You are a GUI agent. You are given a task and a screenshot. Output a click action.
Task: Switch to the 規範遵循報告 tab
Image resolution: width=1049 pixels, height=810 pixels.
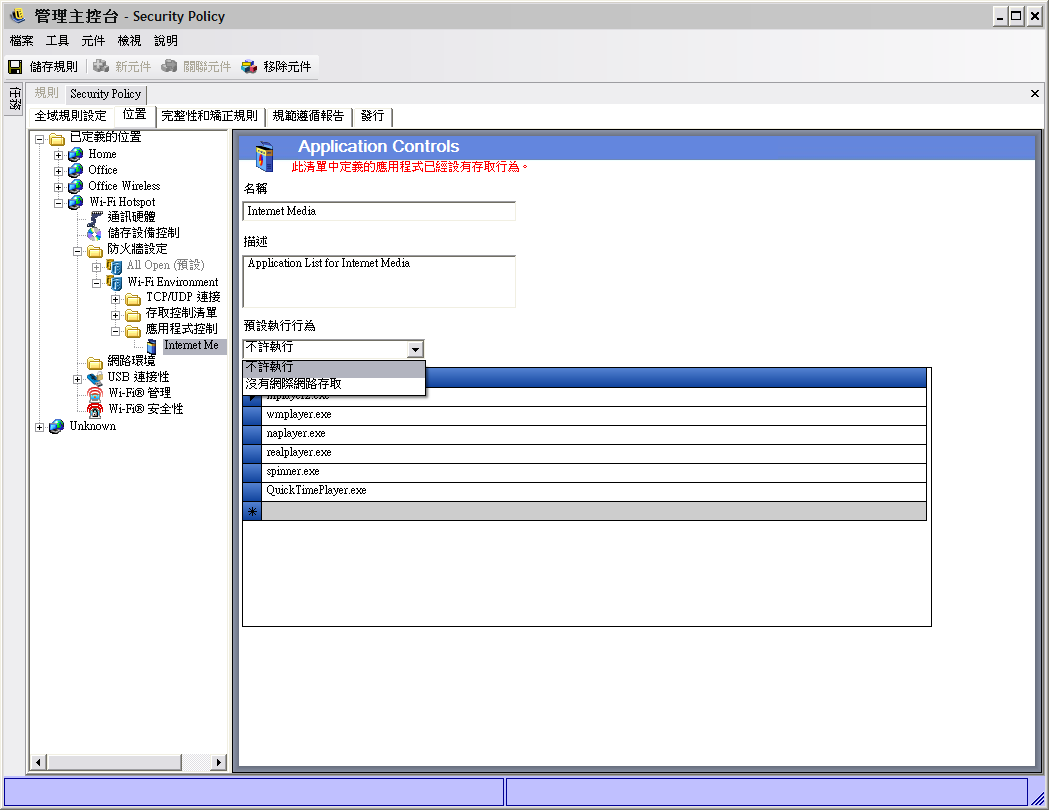(x=308, y=116)
